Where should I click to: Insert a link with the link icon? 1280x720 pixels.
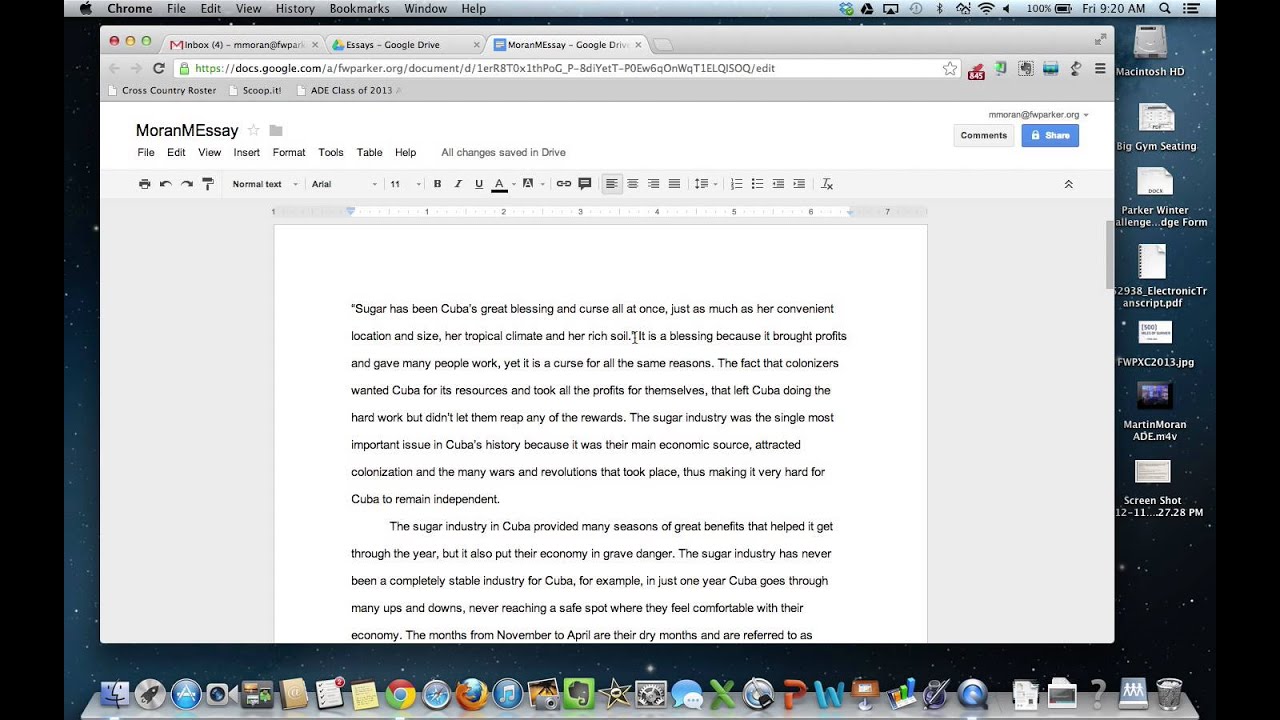pos(564,184)
